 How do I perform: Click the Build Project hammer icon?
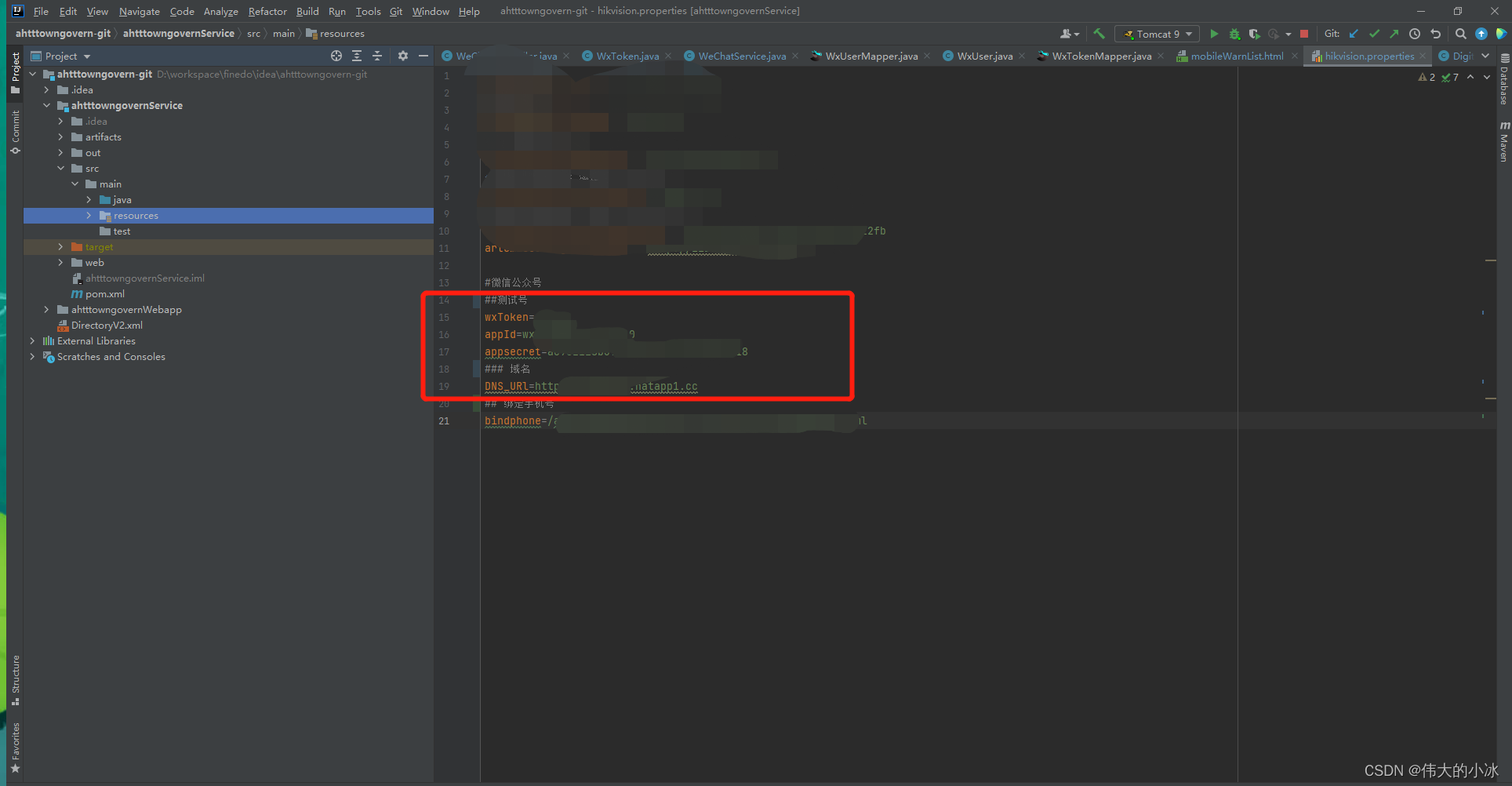click(x=1099, y=34)
